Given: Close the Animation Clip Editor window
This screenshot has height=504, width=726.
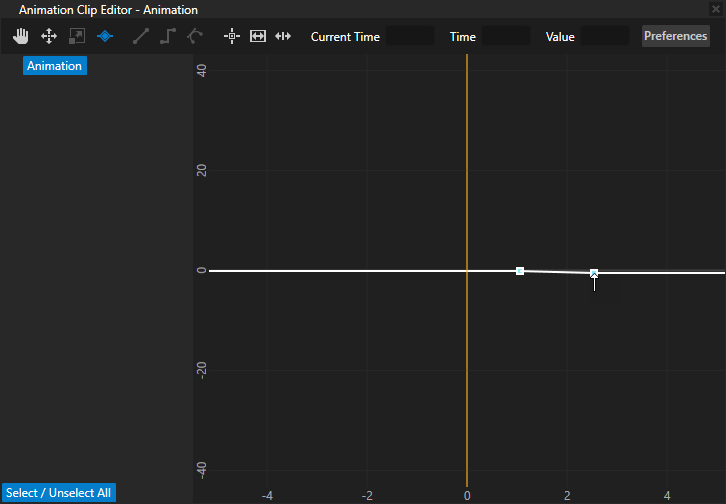Looking at the screenshot, I should [715, 9].
